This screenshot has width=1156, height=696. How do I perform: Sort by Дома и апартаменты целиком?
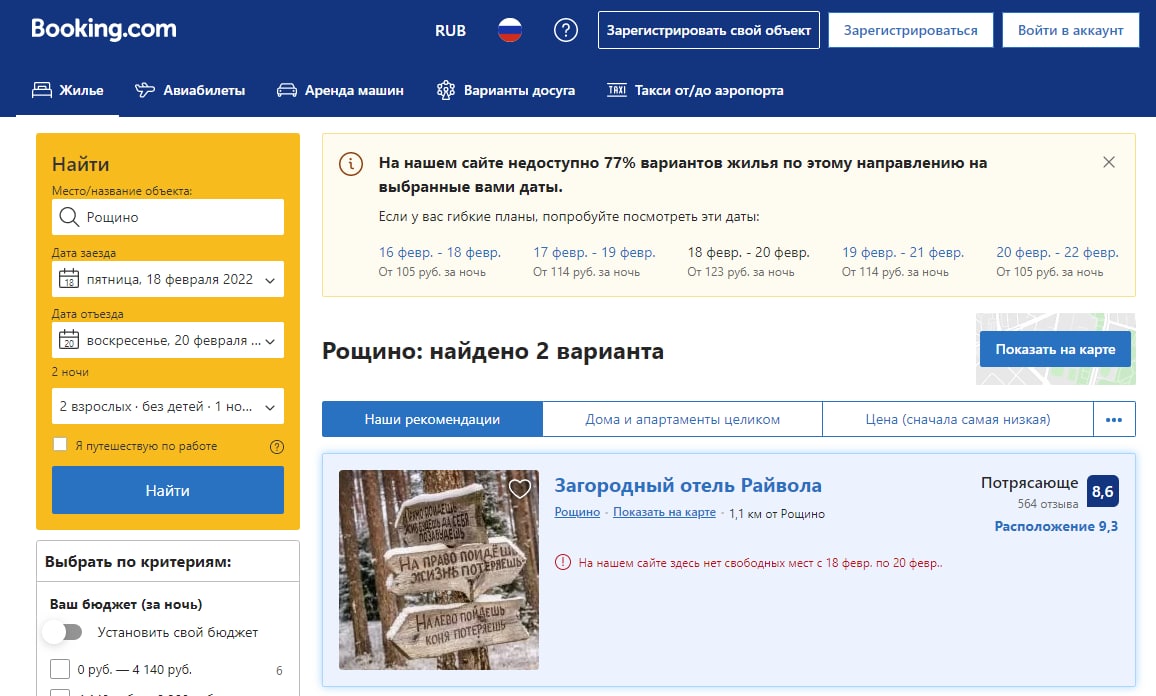pos(683,420)
